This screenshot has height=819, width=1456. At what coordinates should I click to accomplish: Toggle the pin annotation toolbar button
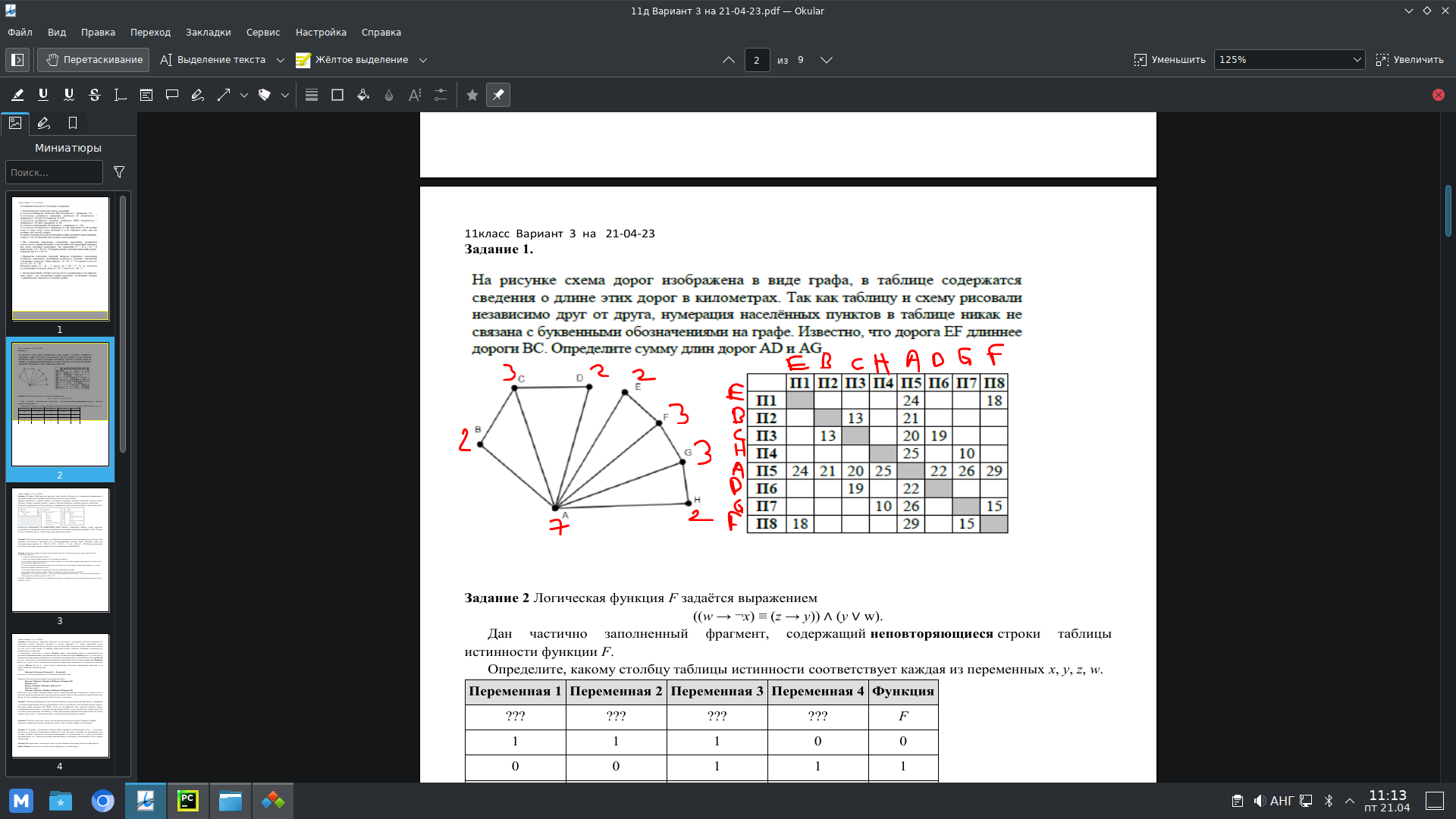pyautogui.click(x=498, y=95)
